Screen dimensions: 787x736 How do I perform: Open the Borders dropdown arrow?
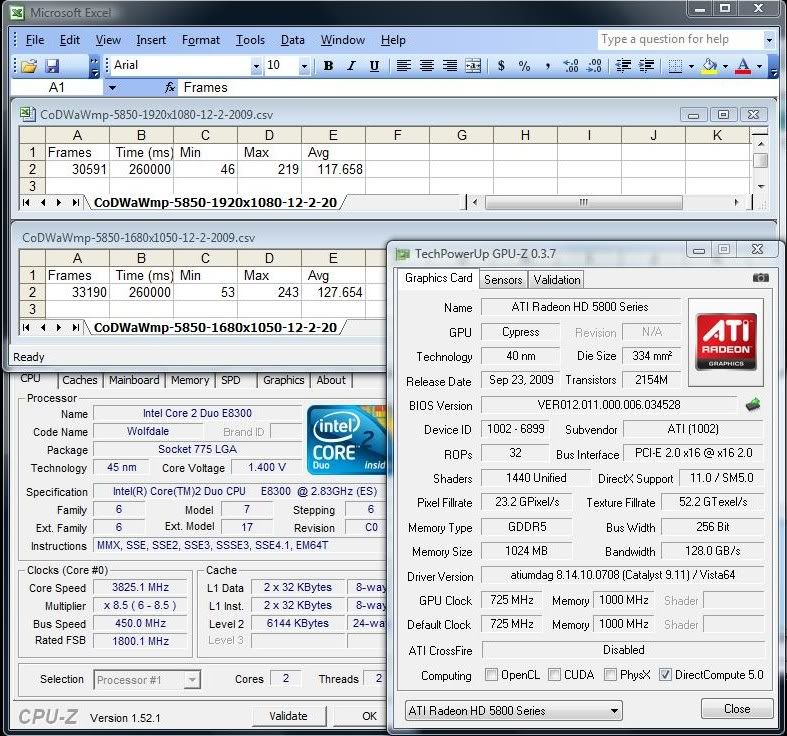pyautogui.click(x=691, y=66)
